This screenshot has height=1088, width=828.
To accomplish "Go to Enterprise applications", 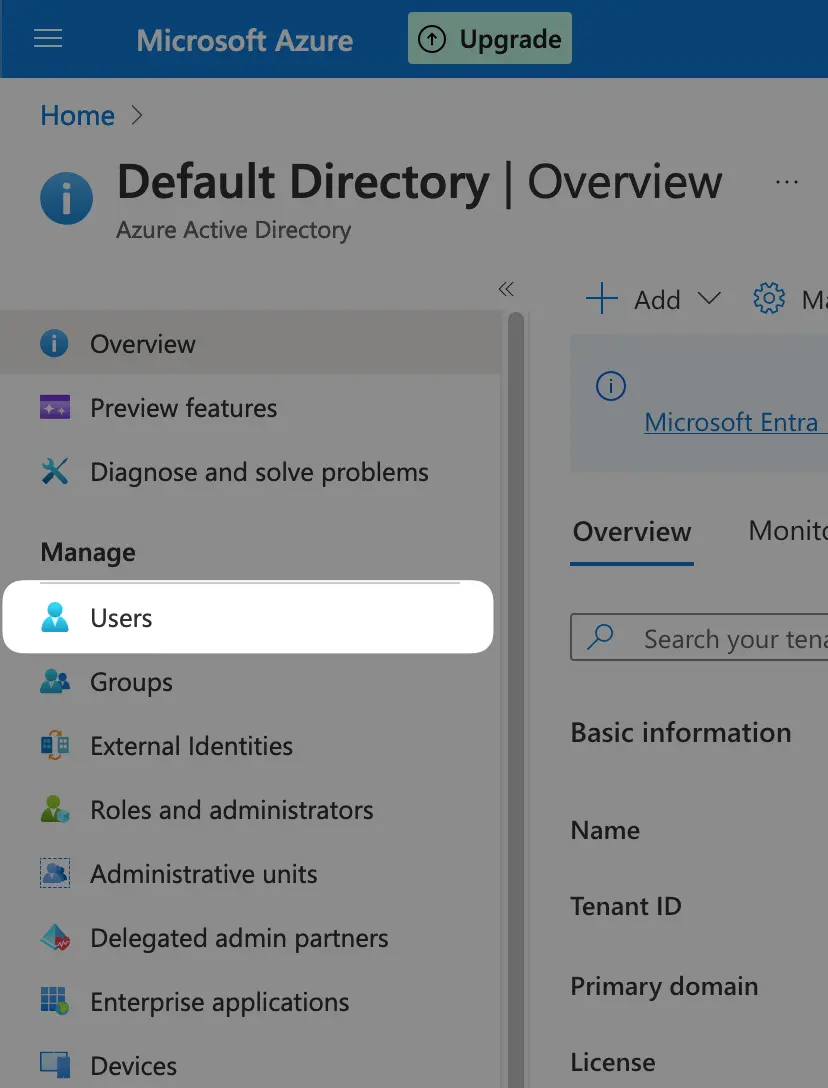I will tap(219, 1001).
